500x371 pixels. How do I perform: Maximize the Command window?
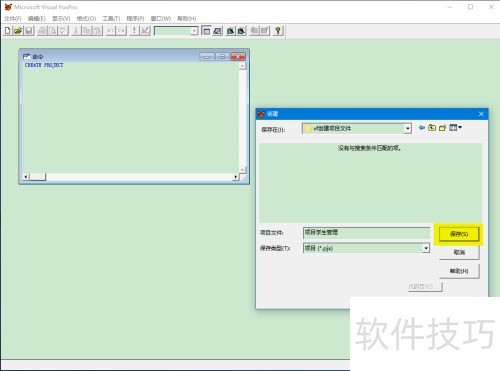tap(222, 57)
